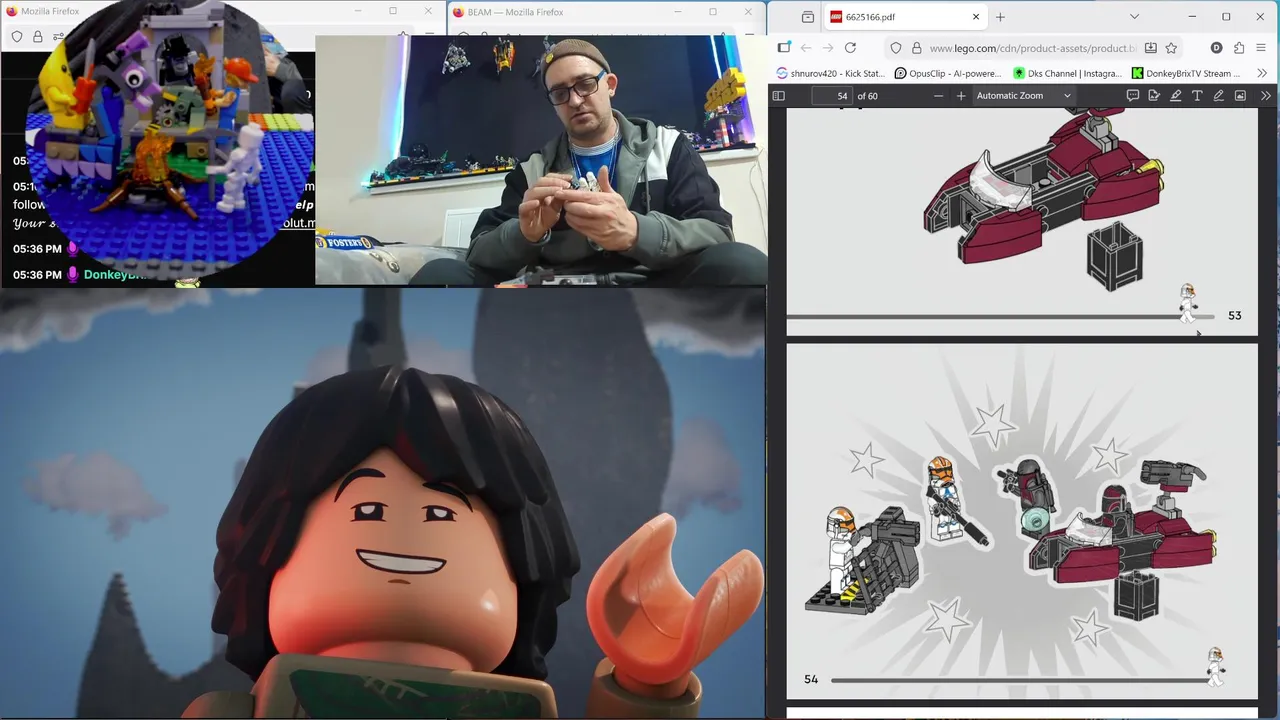1280x720 pixels.
Task: Open the Firefox hamburger application menu
Action: (1261, 48)
